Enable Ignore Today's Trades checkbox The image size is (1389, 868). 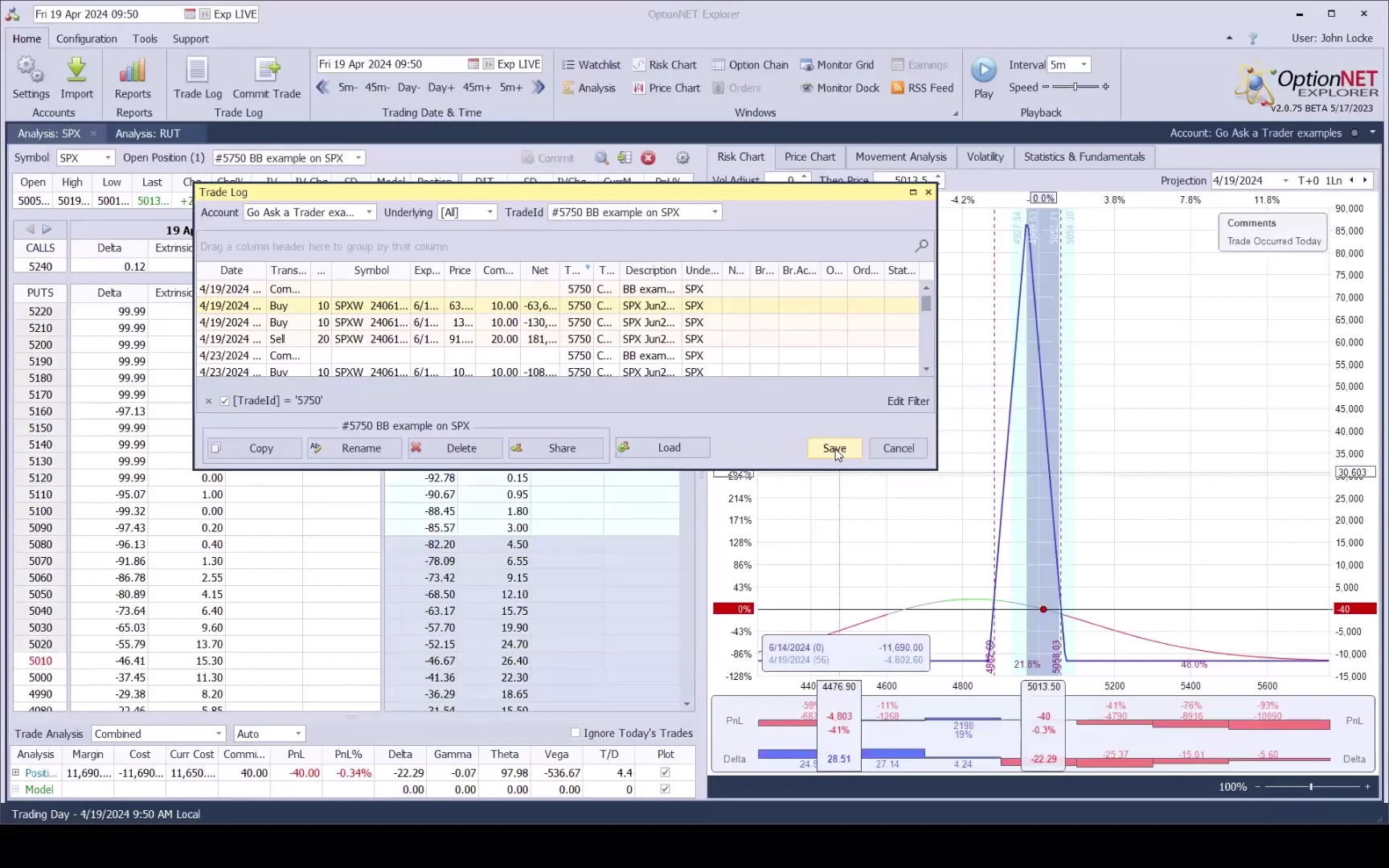[576, 733]
